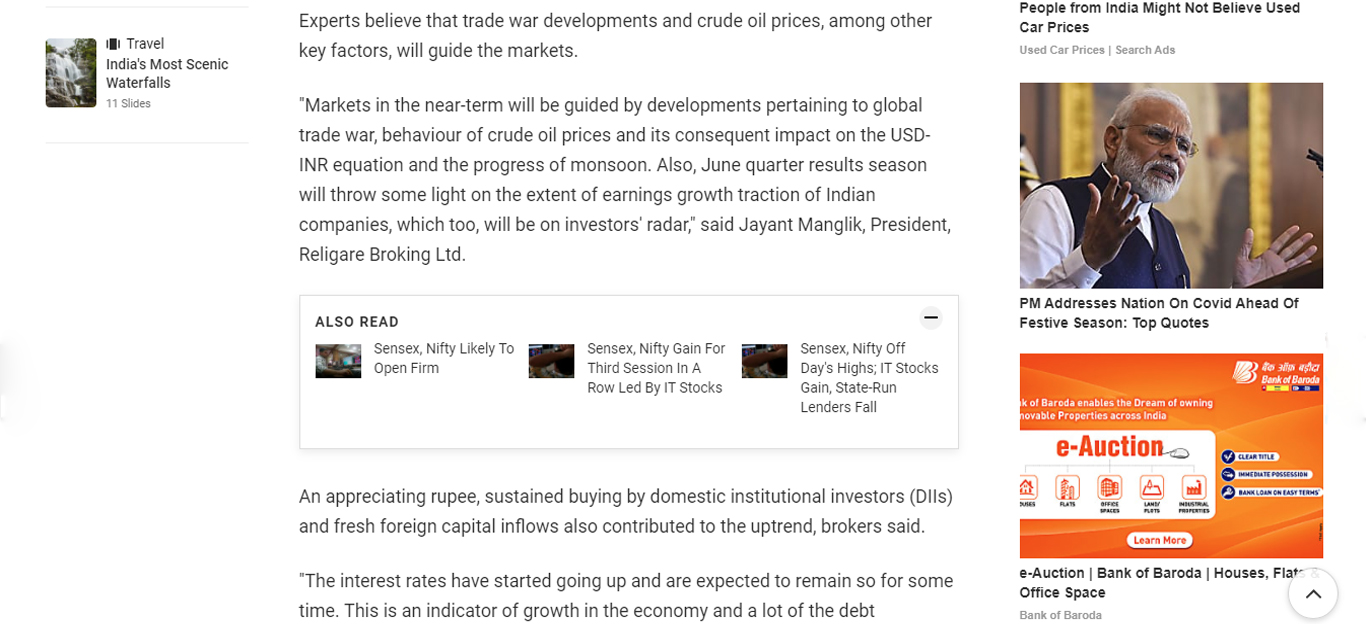Open India's Most Scenic Waterfalls link
This screenshot has width=1366, height=624.
(x=167, y=74)
